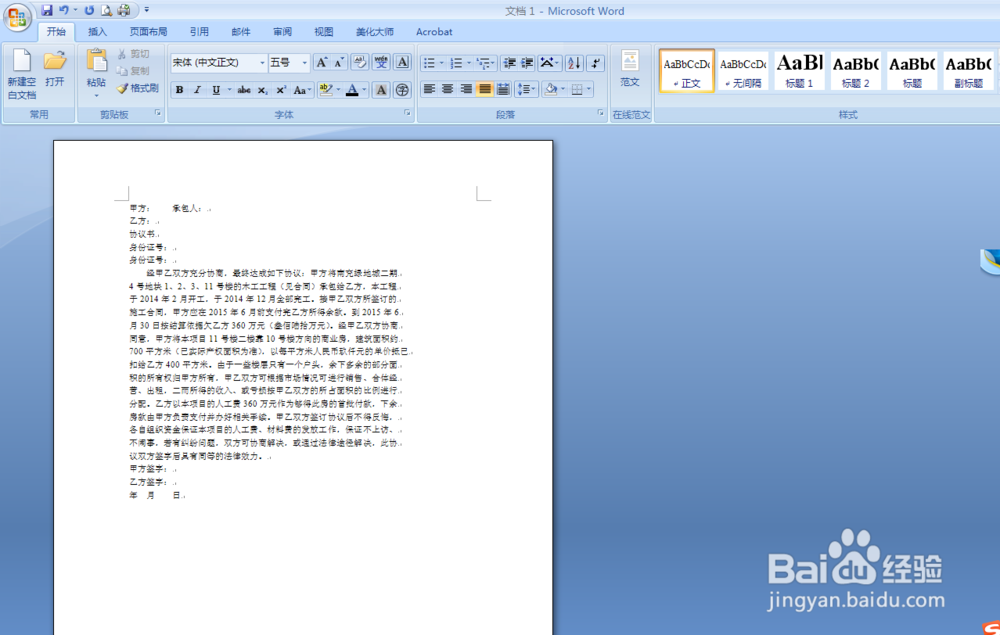This screenshot has width=1000, height=635.
Task: Toggle bold formatting
Action: [x=178, y=89]
